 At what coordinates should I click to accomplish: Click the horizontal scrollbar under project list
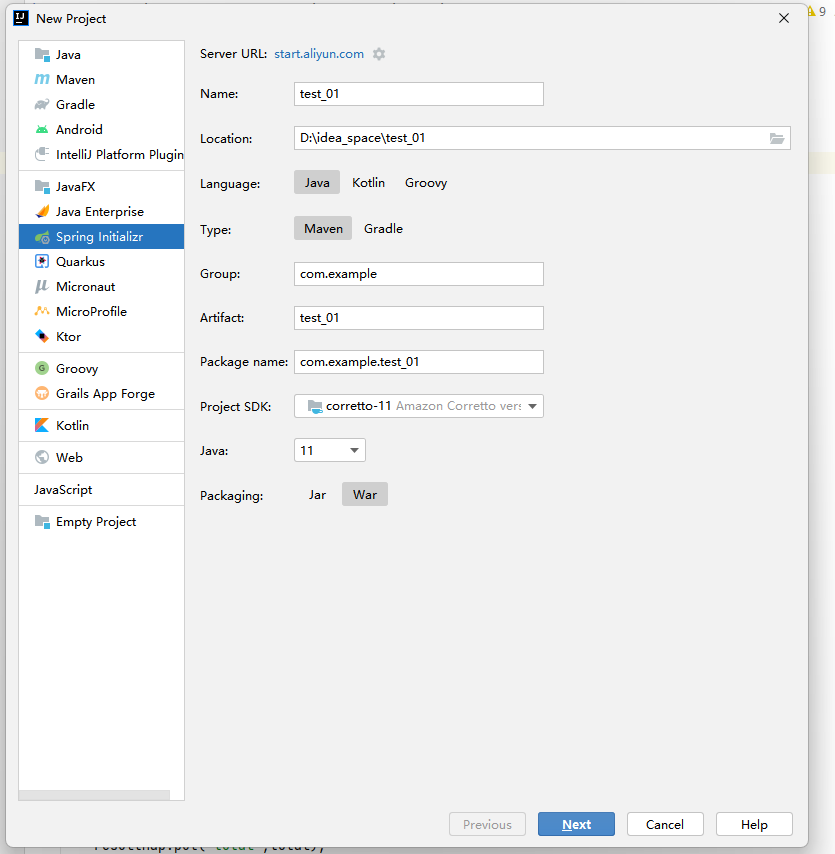(x=94, y=795)
